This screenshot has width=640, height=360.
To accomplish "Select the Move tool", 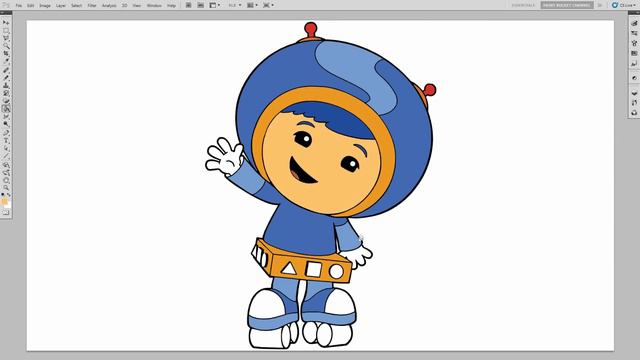I will tap(6, 23).
